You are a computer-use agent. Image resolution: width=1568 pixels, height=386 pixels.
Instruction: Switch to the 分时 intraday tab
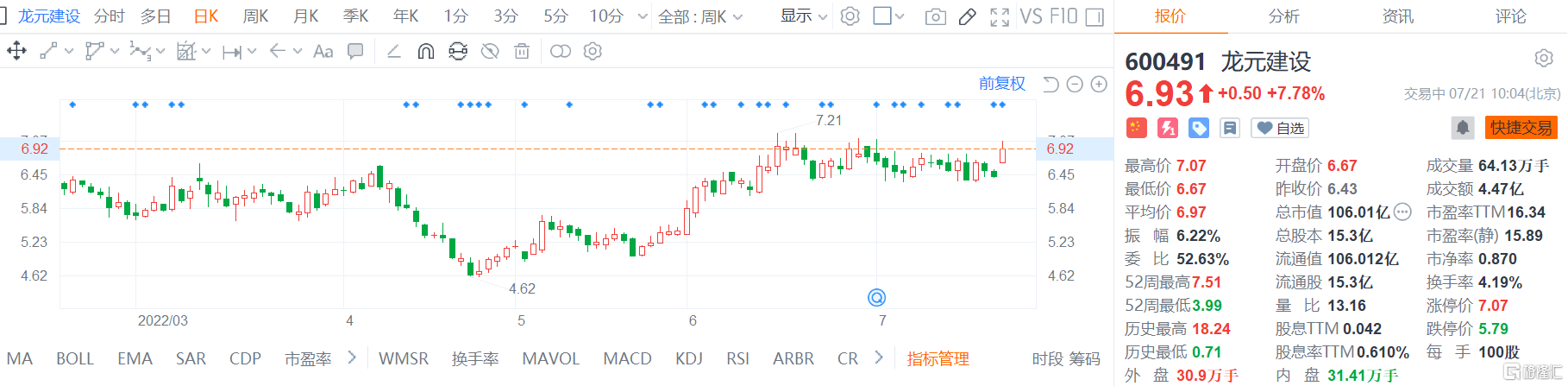coord(110,16)
